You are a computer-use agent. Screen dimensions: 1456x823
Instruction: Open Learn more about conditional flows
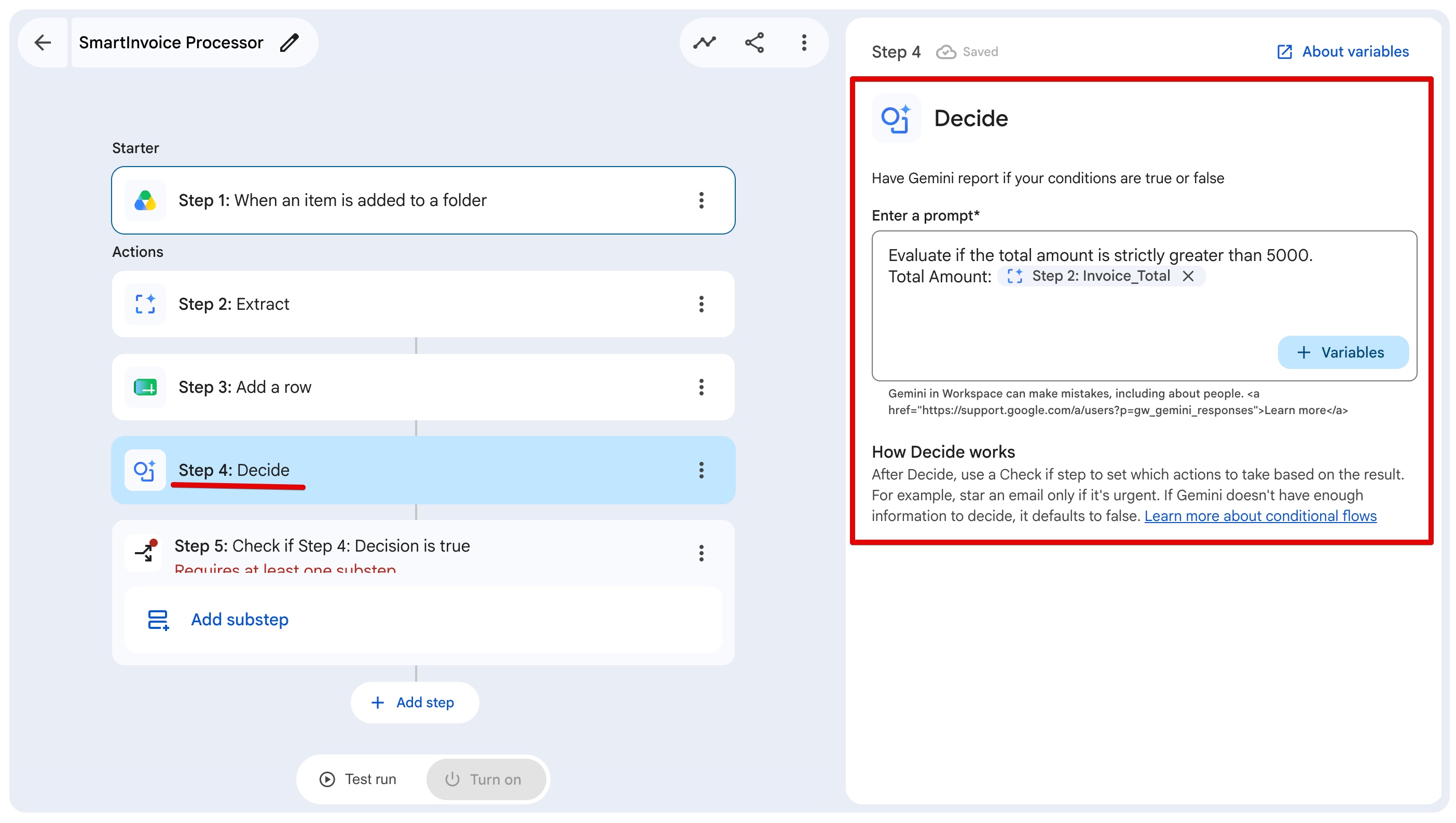[1260, 516]
